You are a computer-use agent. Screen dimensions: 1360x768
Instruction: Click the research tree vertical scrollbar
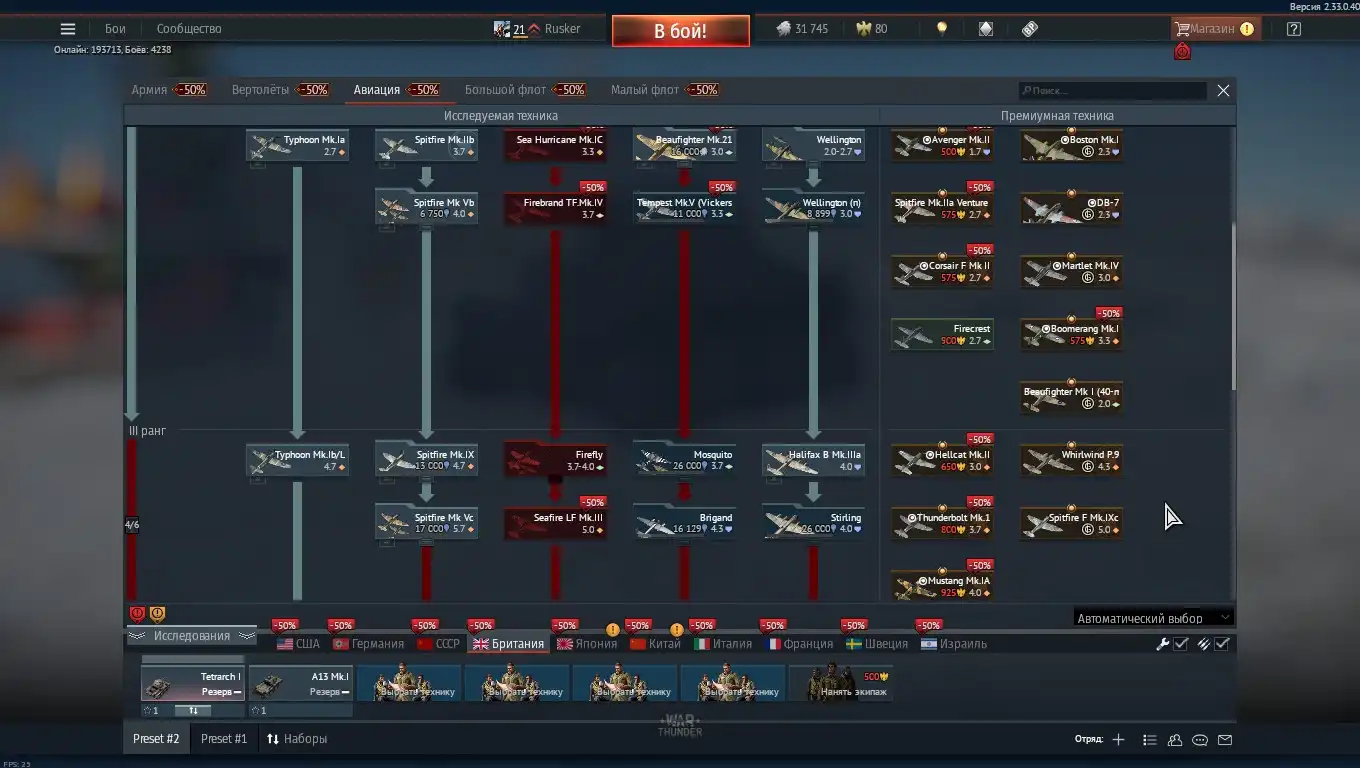point(1233,307)
